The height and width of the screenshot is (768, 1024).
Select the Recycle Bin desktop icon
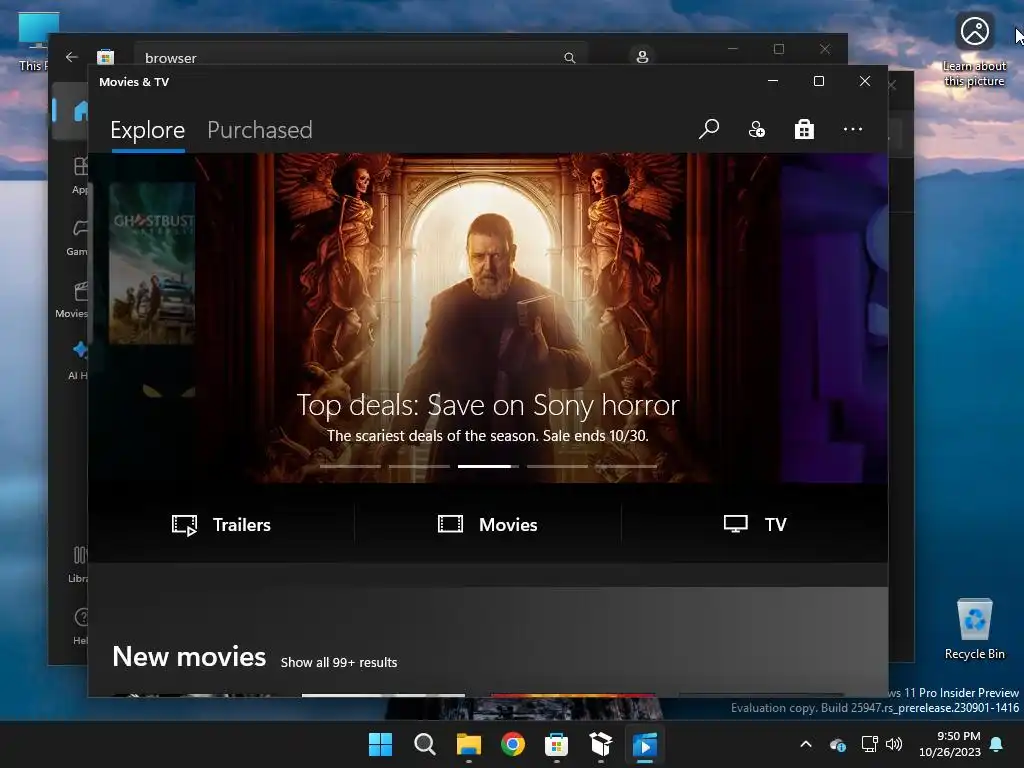click(974, 629)
